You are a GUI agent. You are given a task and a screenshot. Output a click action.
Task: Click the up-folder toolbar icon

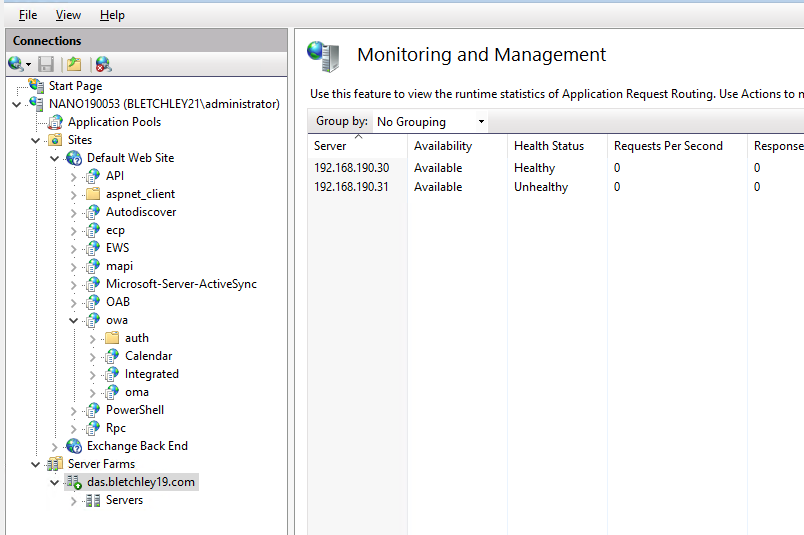pos(74,64)
